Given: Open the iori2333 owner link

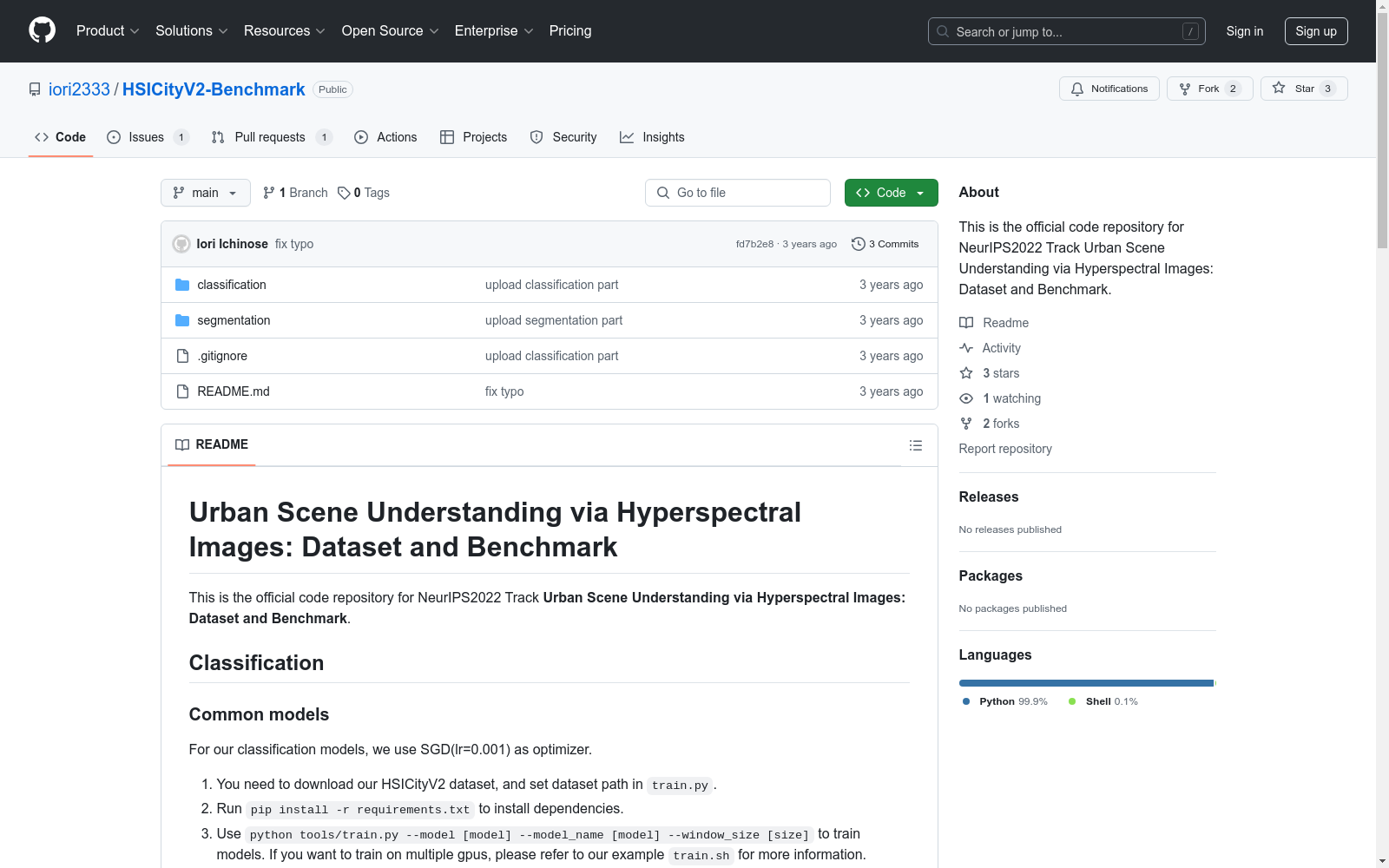Looking at the screenshot, I should 79,89.
